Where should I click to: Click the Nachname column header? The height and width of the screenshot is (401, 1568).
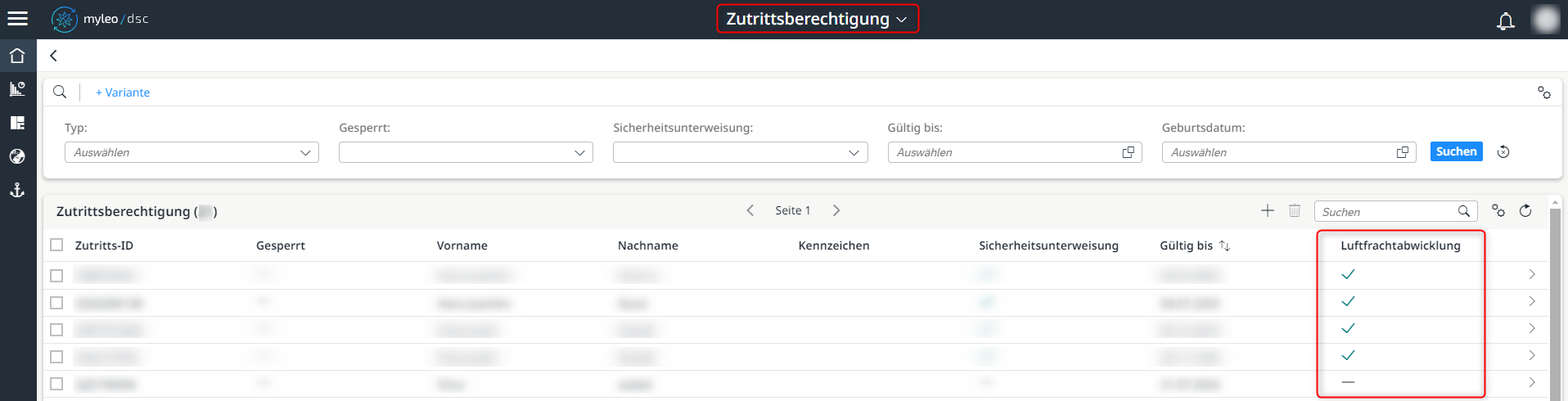648,246
